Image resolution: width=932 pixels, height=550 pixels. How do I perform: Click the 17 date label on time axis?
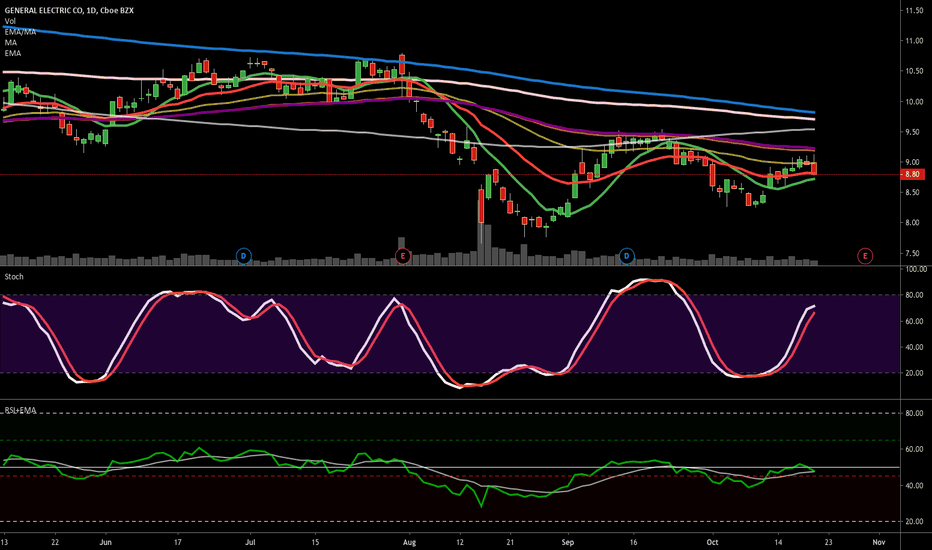tap(178, 542)
